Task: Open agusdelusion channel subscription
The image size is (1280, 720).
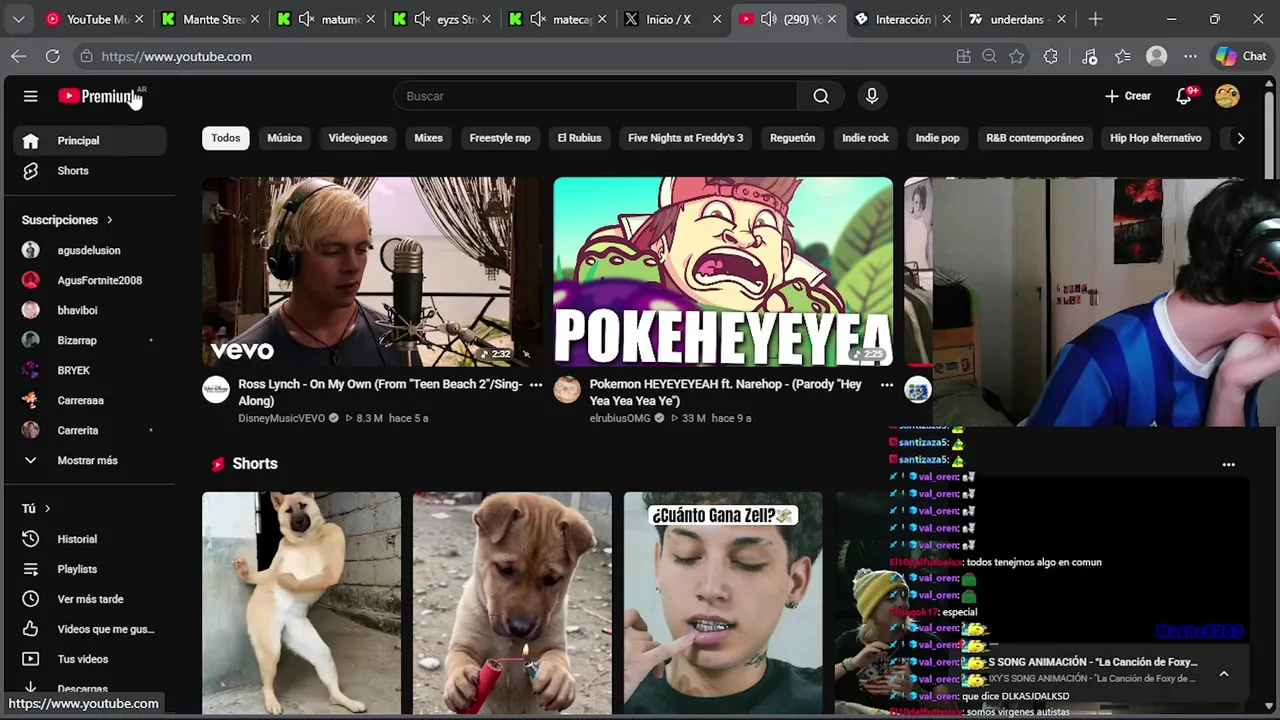Action: [90, 251]
